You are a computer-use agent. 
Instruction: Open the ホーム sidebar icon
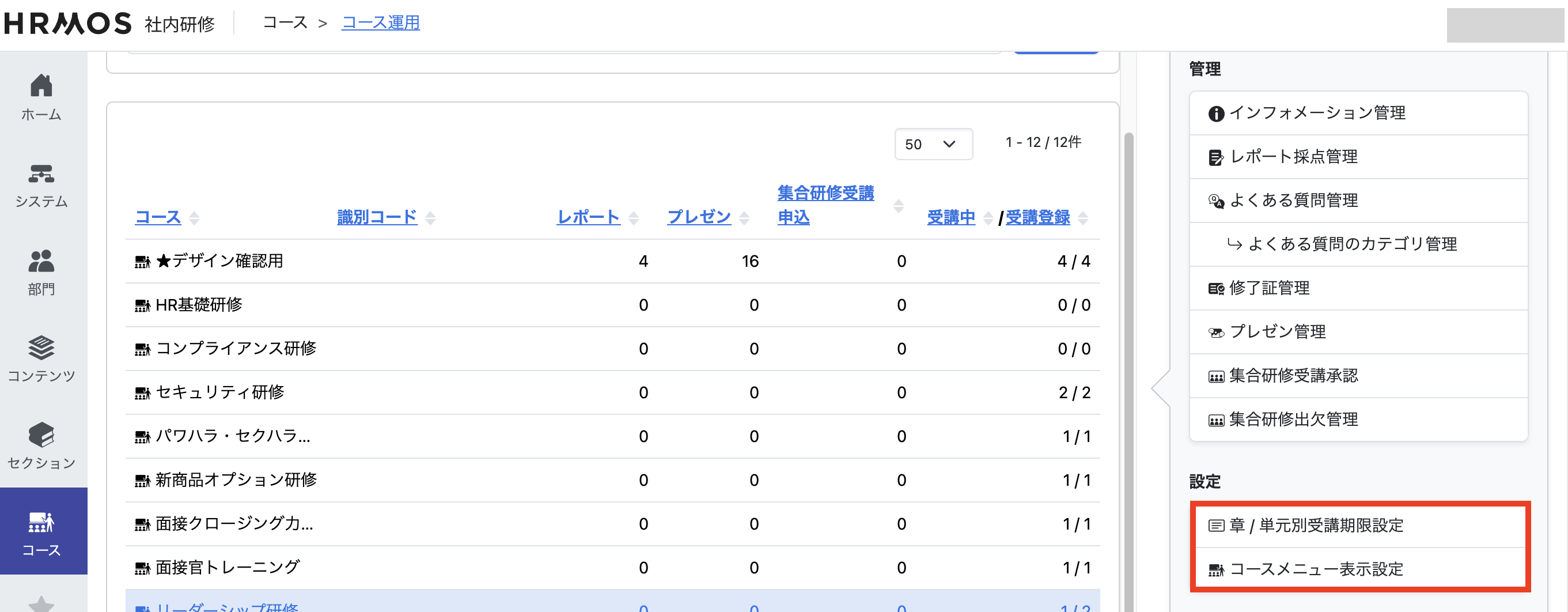click(41, 97)
